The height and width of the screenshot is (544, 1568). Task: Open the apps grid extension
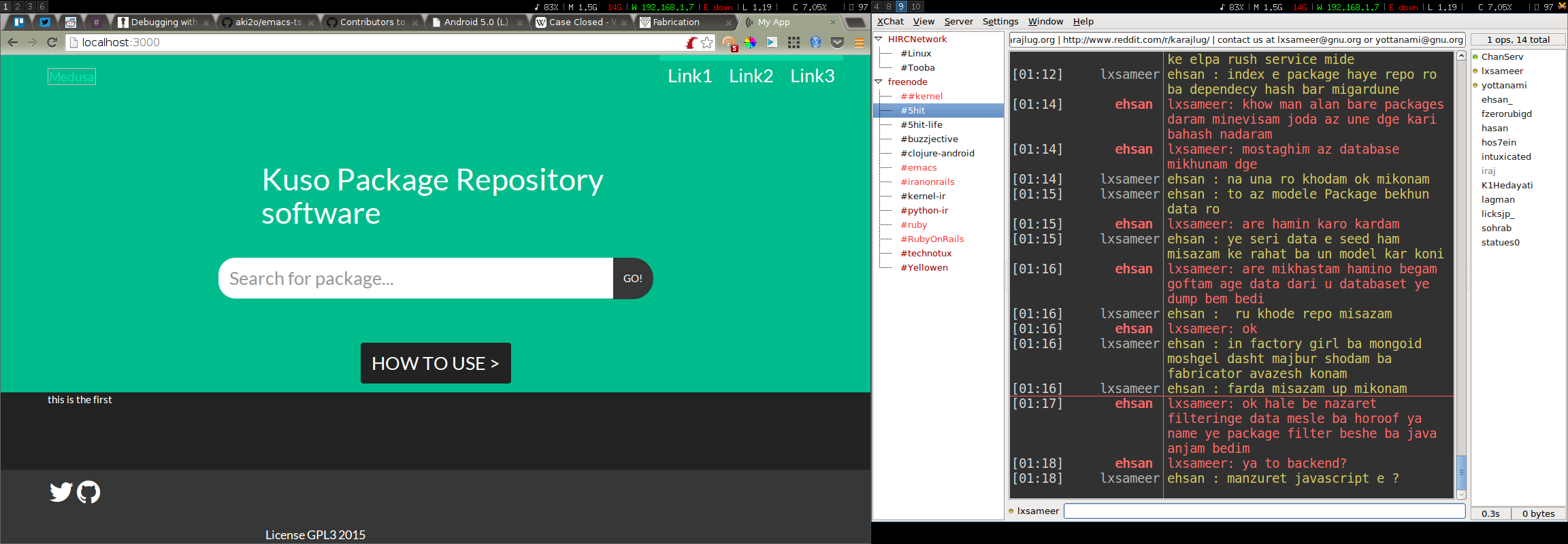click(794, 42)
